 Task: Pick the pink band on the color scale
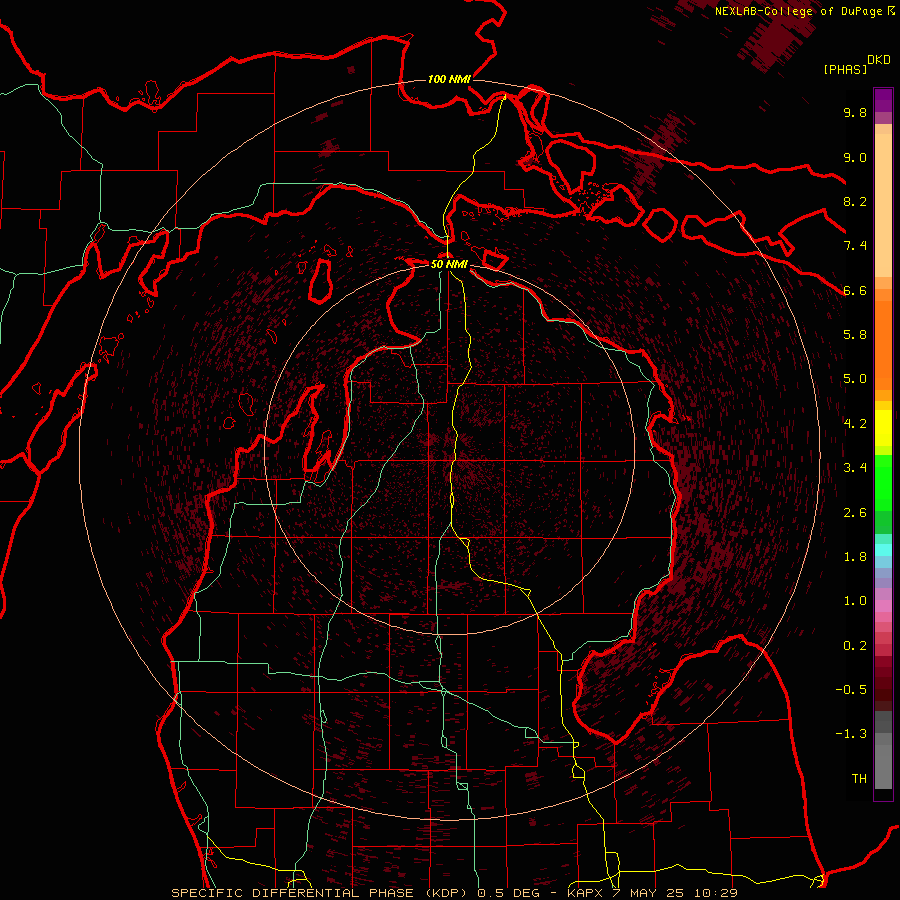tap(883, 606)
